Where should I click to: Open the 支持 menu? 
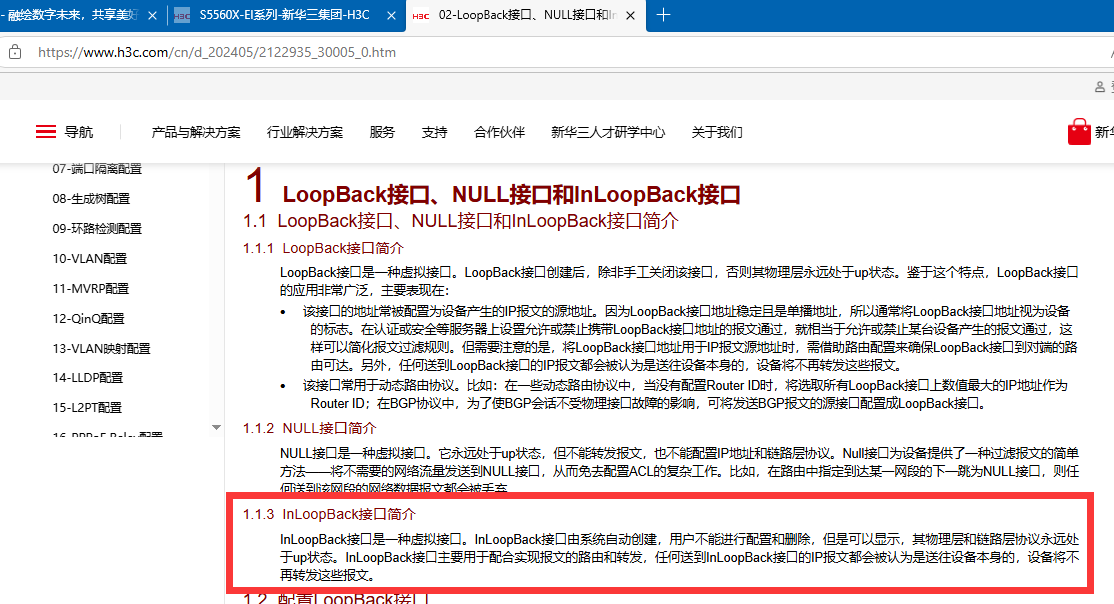coord(434,132)
